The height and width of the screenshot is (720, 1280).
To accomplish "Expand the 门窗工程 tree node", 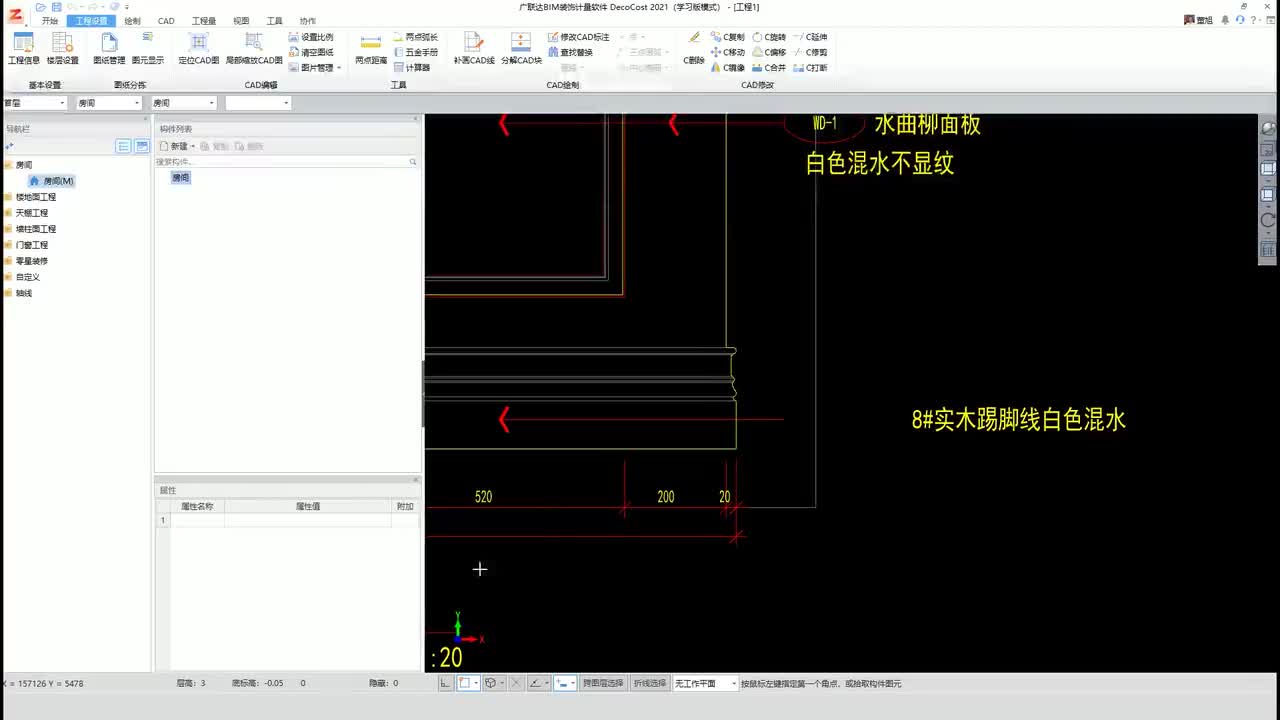I will click(8, 245).
